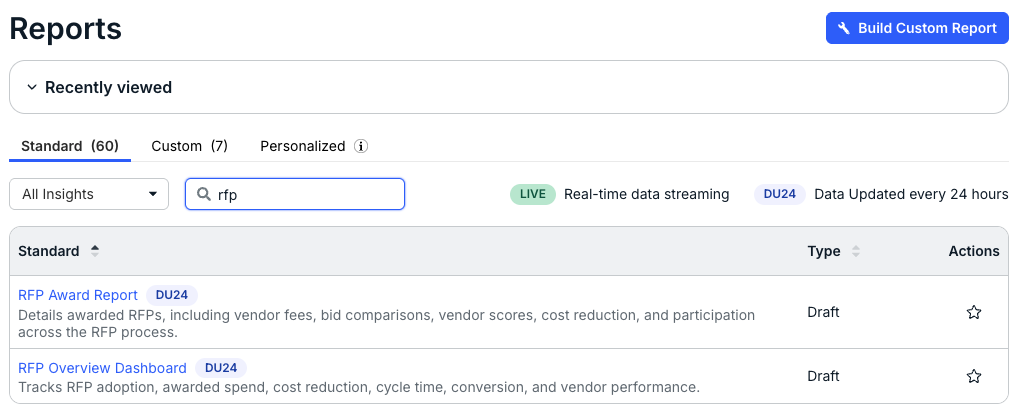The width and height of the screenshot is (1025, 420).
Task: Switch to the Custom (7) tab
Action: 190,146
